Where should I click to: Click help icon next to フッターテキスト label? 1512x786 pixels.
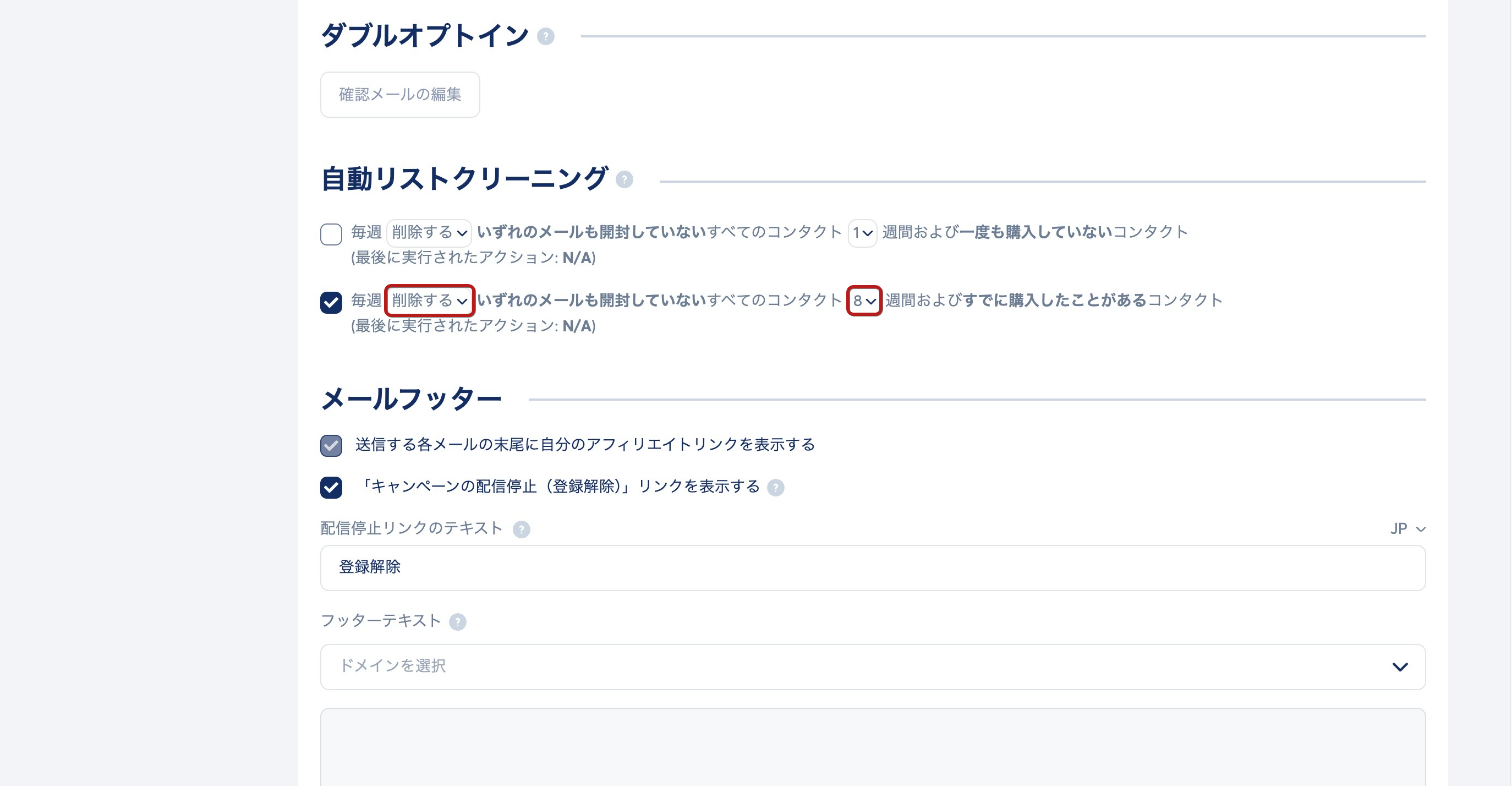point(457,621)
